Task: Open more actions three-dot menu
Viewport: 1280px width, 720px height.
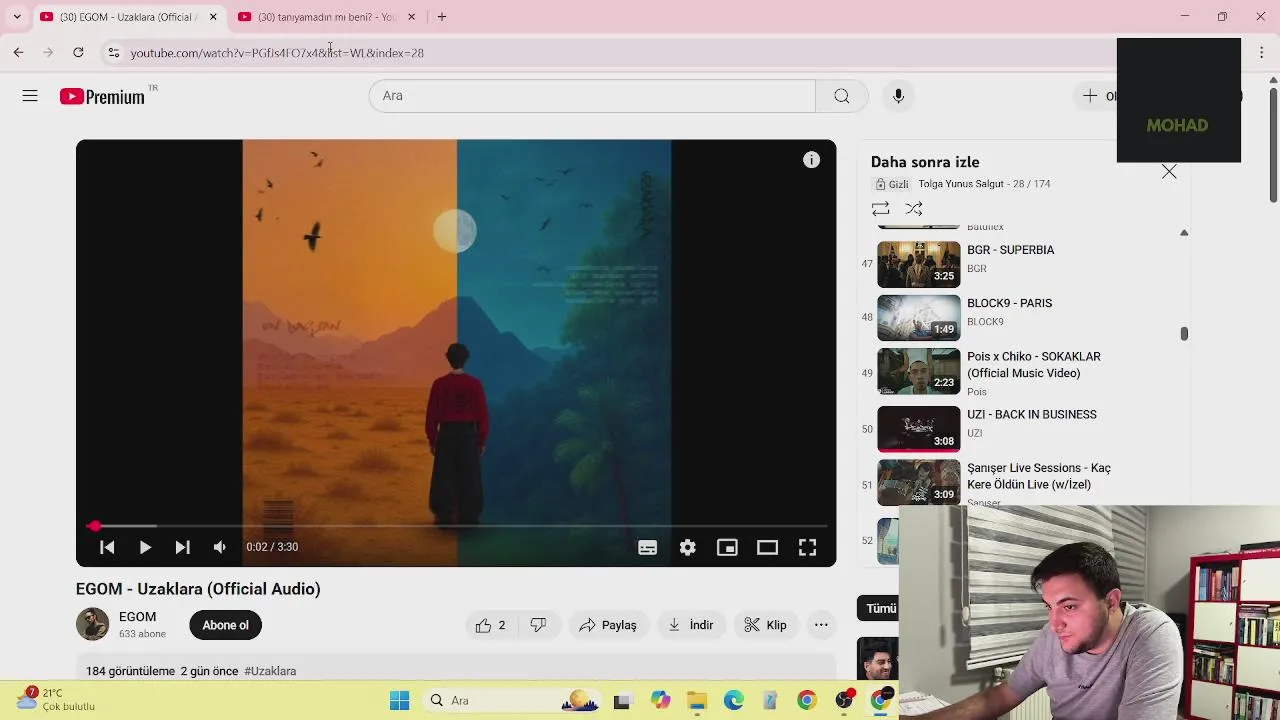Action: click(821, 625)
